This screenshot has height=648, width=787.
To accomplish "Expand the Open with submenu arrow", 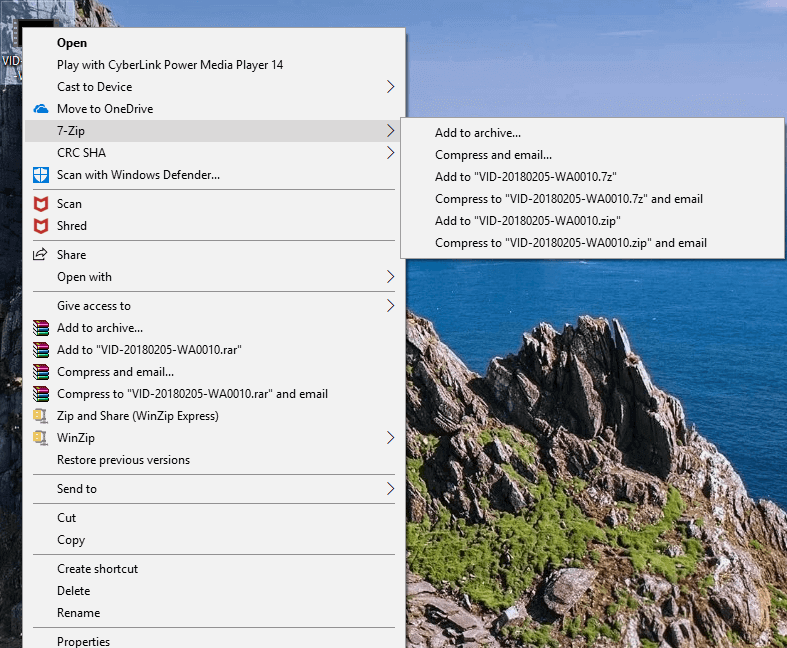I will tap(390, 277).
